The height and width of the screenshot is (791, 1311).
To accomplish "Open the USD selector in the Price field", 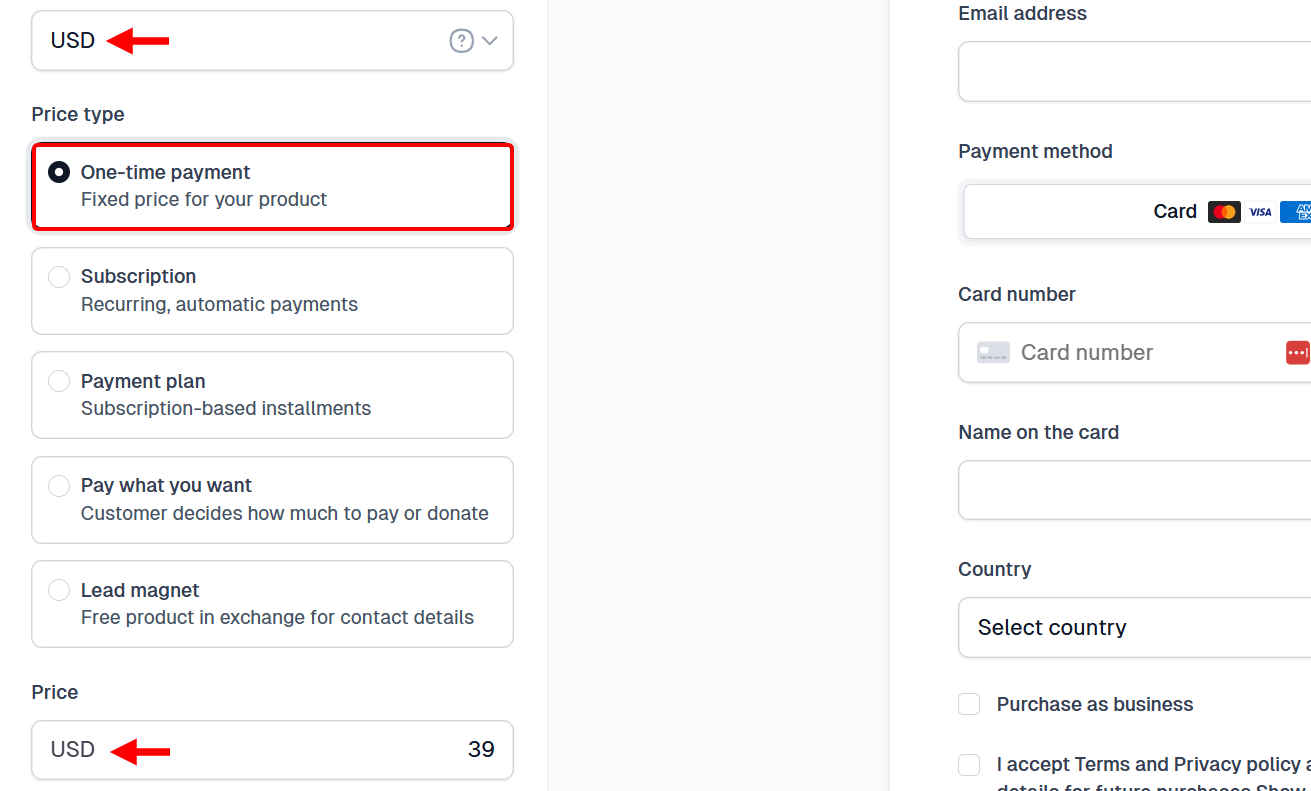I will (72, 749).
